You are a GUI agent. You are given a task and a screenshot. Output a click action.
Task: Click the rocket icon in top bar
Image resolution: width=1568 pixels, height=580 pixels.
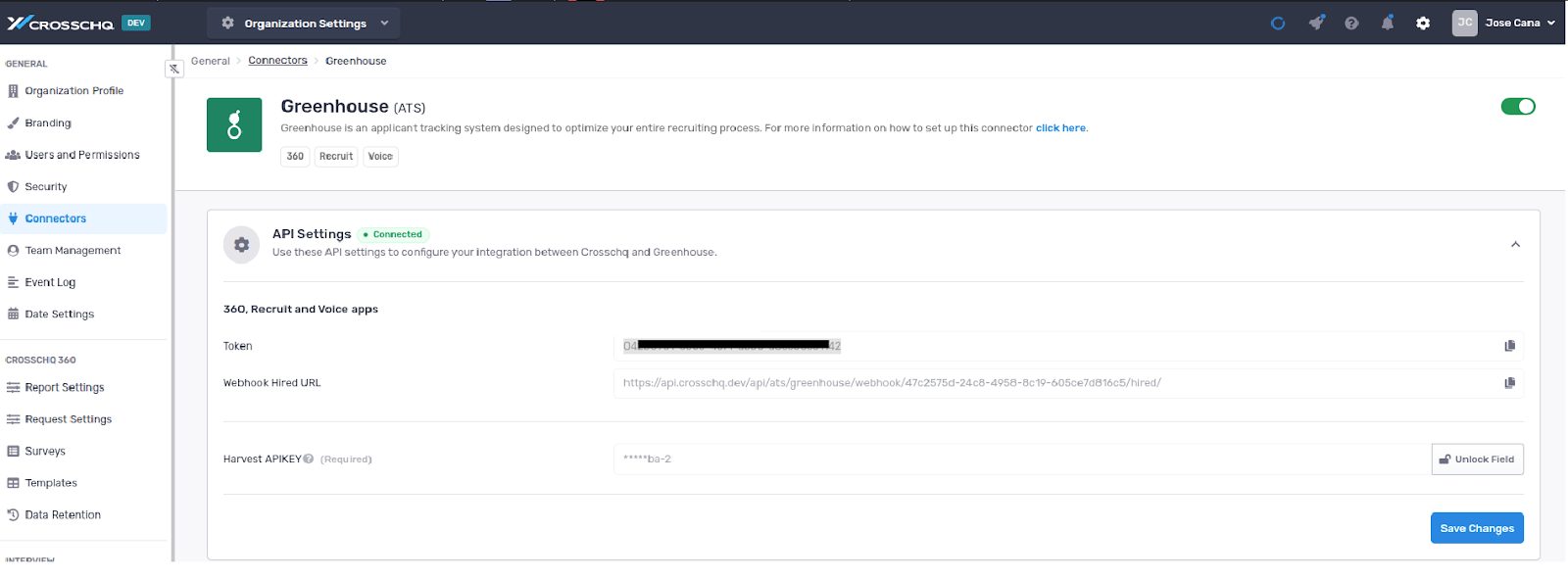[1316, 23]
